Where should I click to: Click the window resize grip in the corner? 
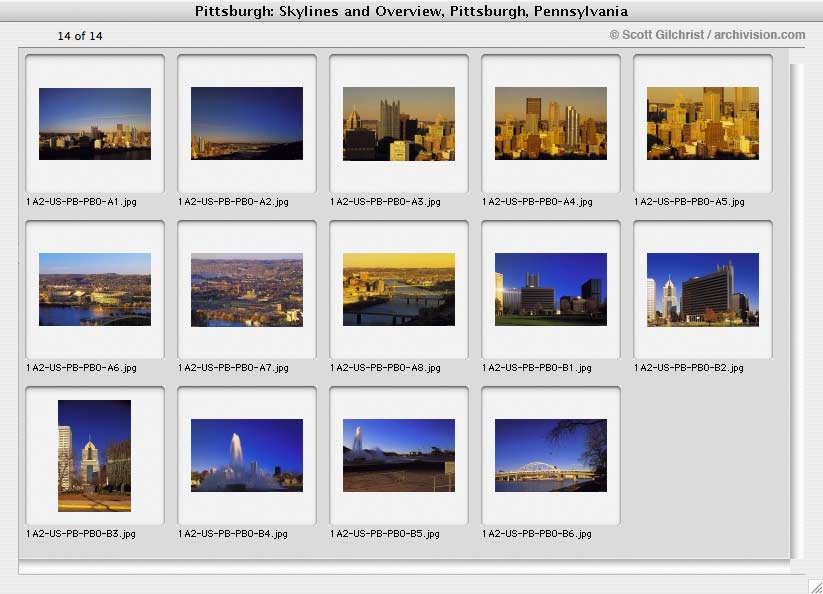coord(815,586)
